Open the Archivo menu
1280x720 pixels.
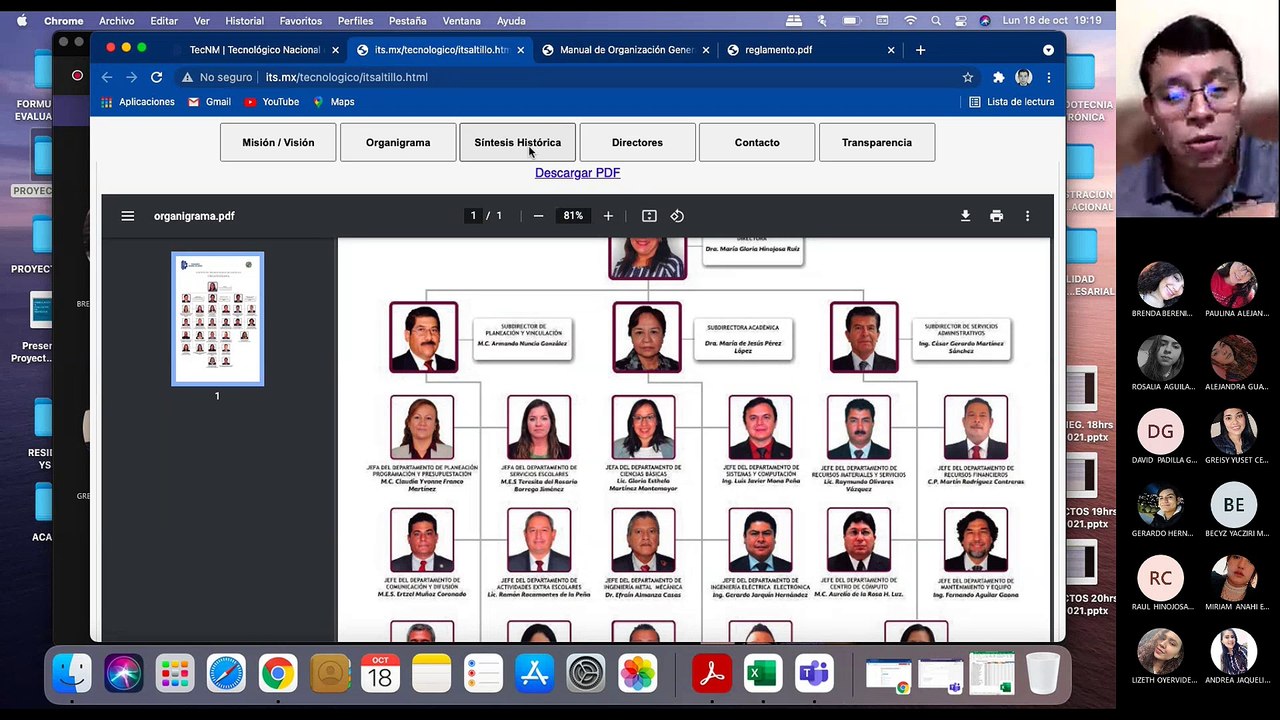click(x=116, y=21)
